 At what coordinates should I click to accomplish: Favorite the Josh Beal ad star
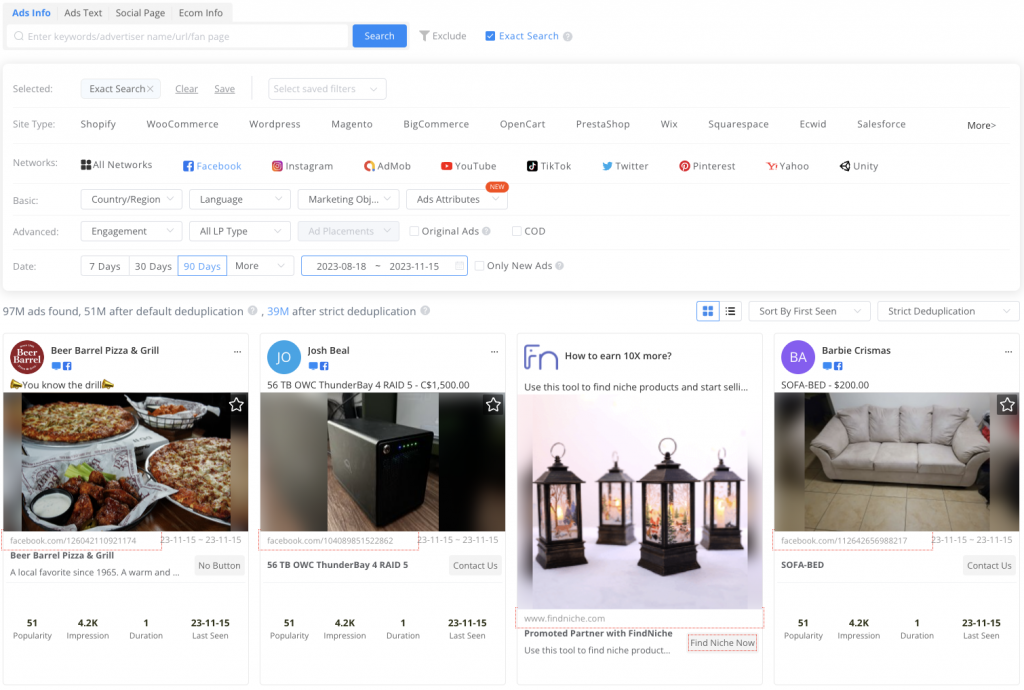493,405
